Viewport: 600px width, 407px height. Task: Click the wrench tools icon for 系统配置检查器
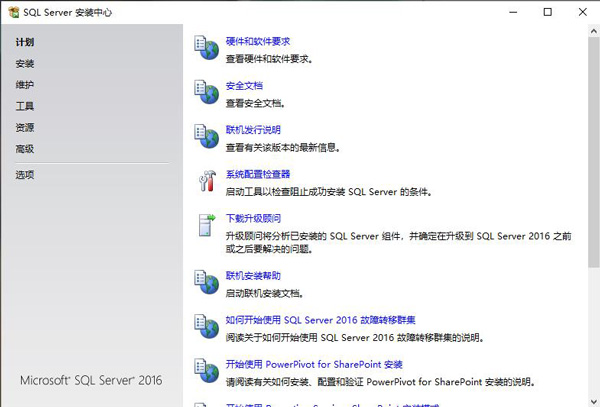pos(207,181)
